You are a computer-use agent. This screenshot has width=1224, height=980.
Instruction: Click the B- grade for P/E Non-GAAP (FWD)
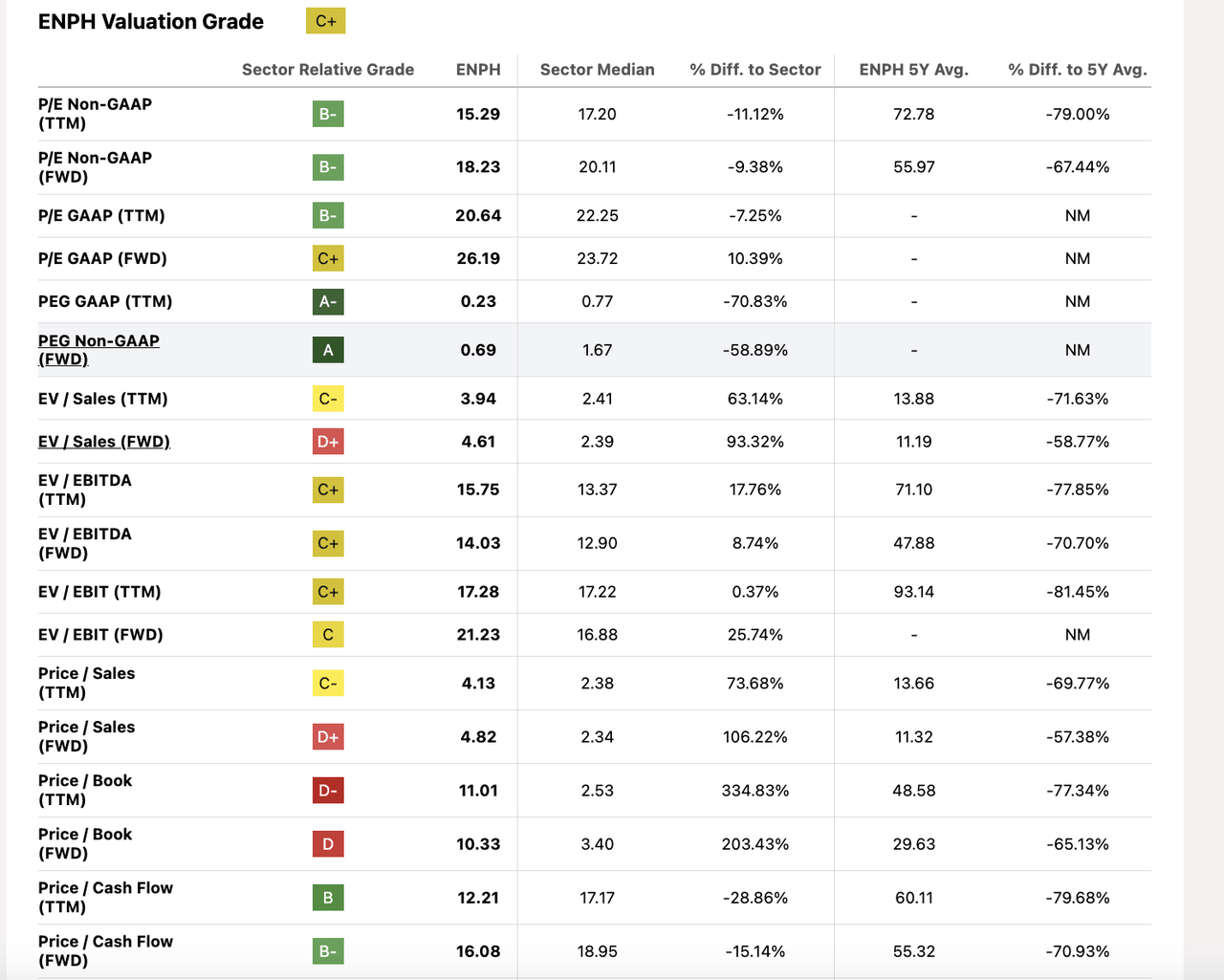(x=328, y=167)
